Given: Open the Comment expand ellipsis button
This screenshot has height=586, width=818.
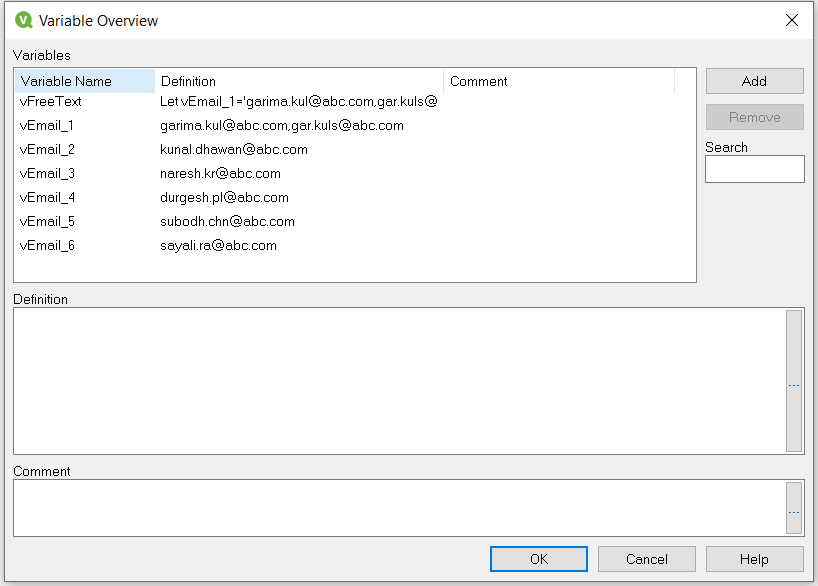Looking at the screenshot, I should click(x=794, y=511).
